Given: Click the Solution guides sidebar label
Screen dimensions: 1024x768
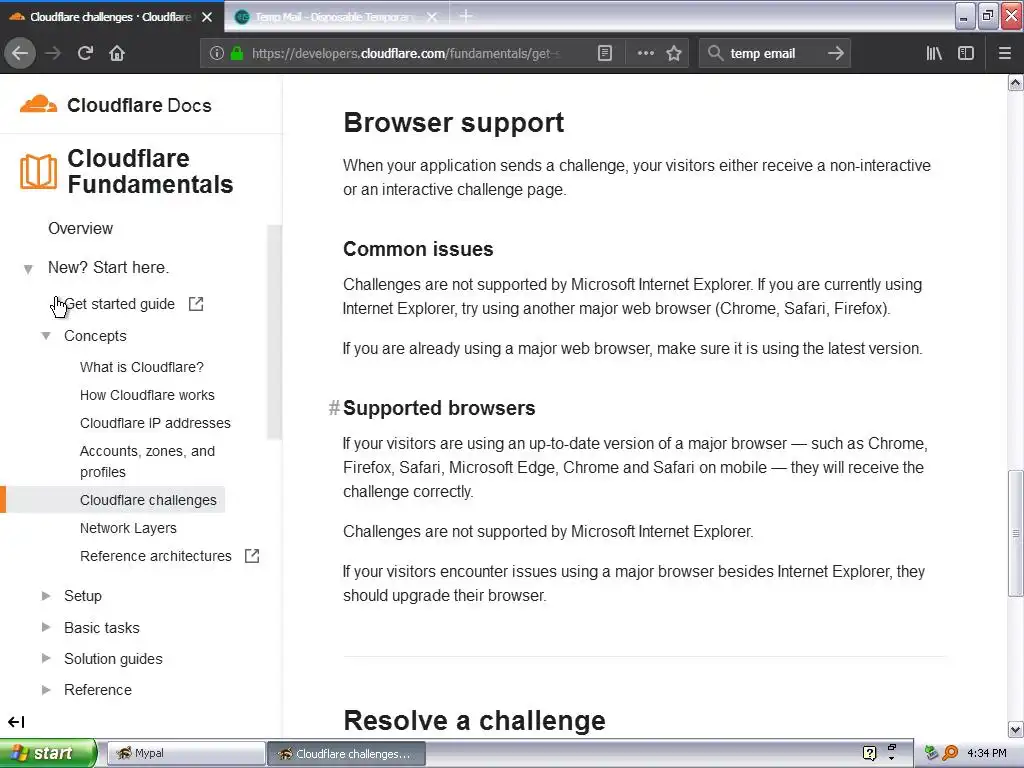Looking at the screenshot, I should [x=113, y=658].
